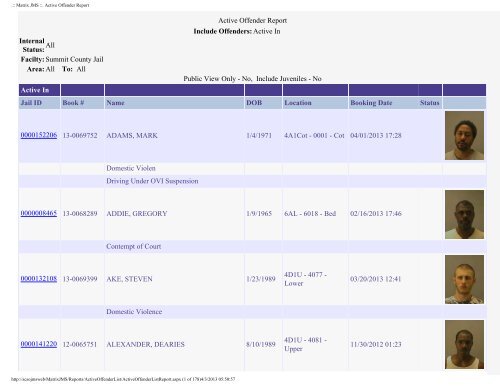Open Jail ID link 0000132108
Viewport: 500px width, 386px height.
pos(39,279)
